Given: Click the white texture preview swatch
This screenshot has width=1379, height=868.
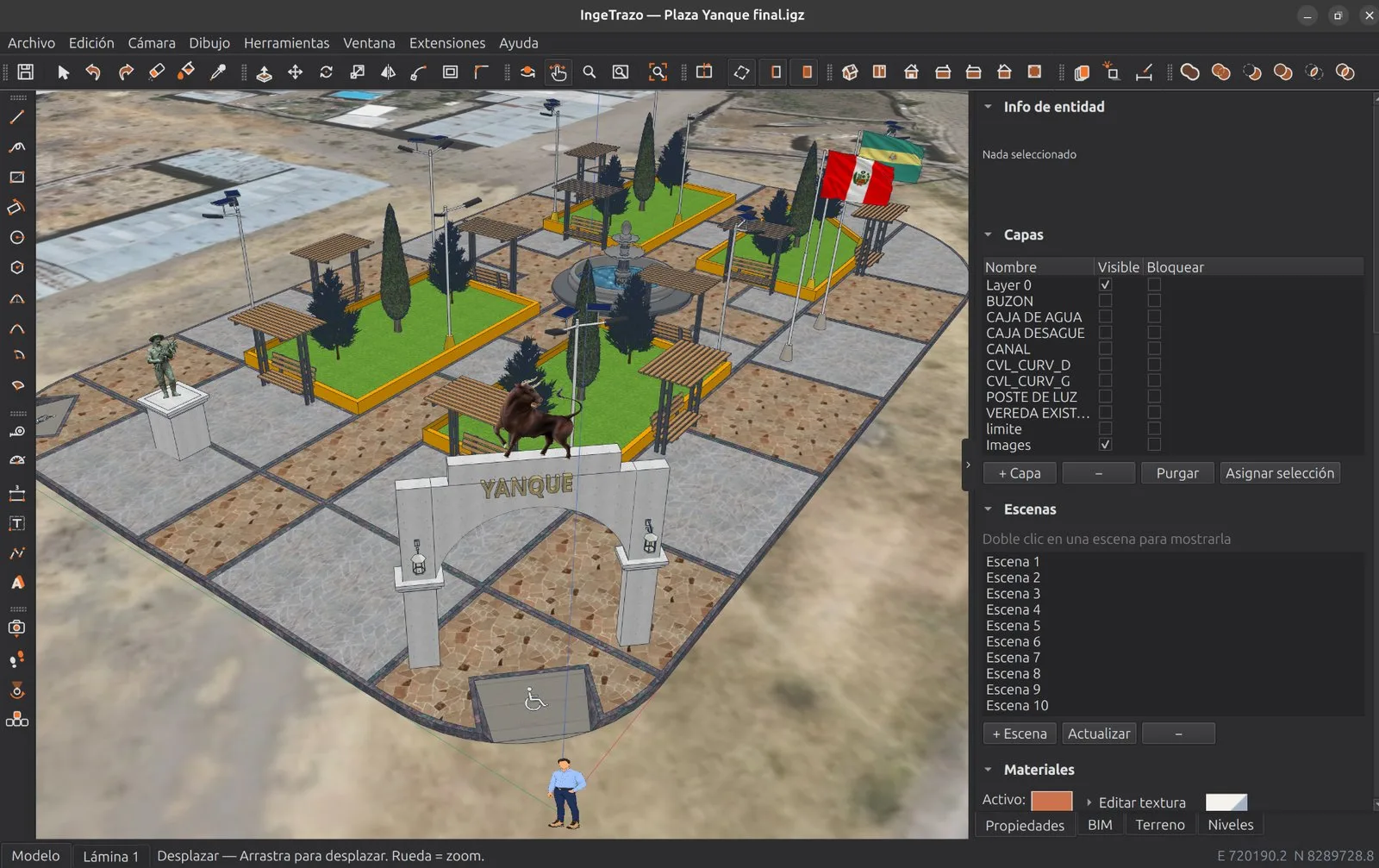Looking at the screenshot, I should (x=1226, y=802).
